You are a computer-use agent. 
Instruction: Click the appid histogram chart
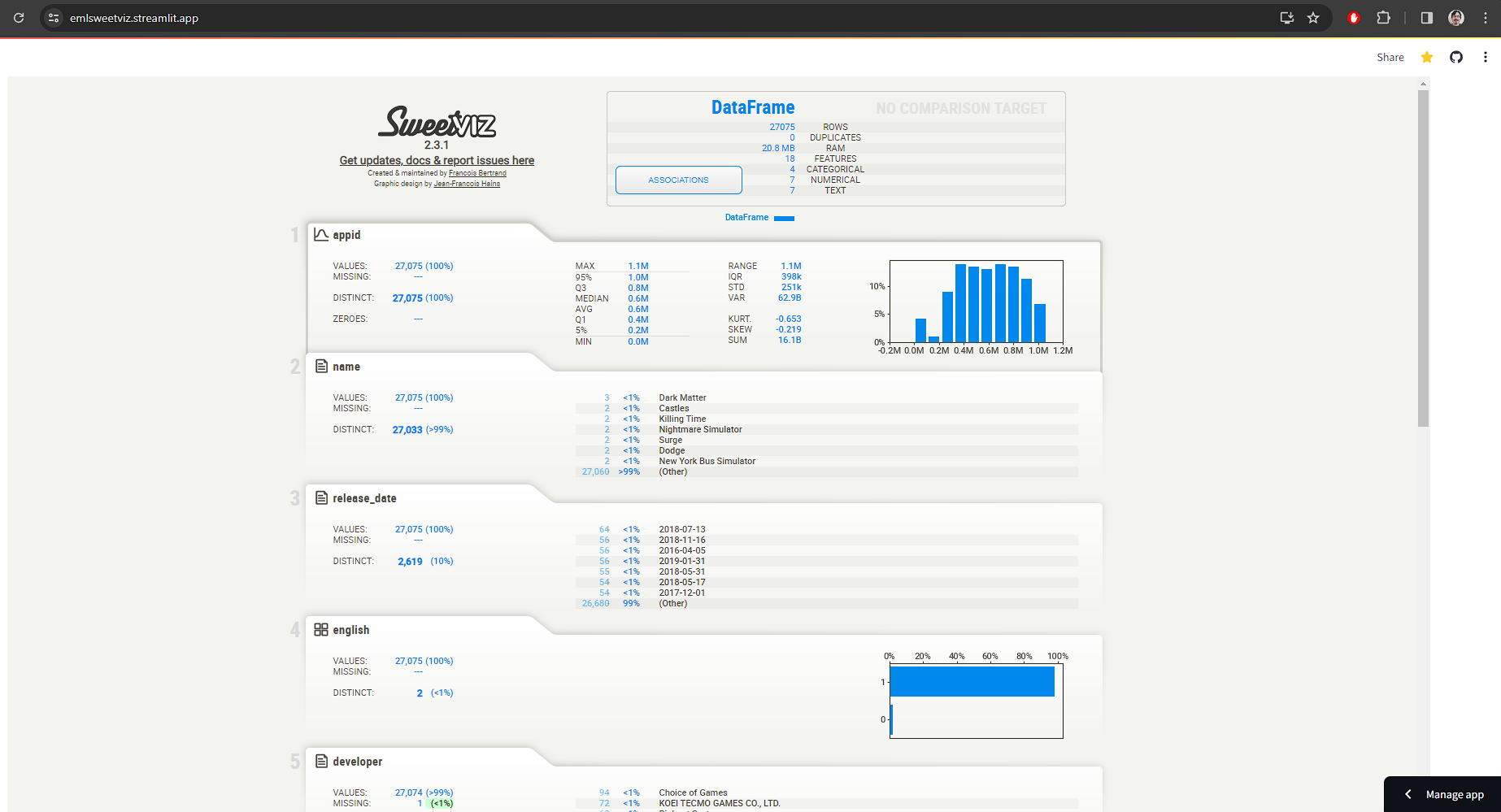coord(976,302)
